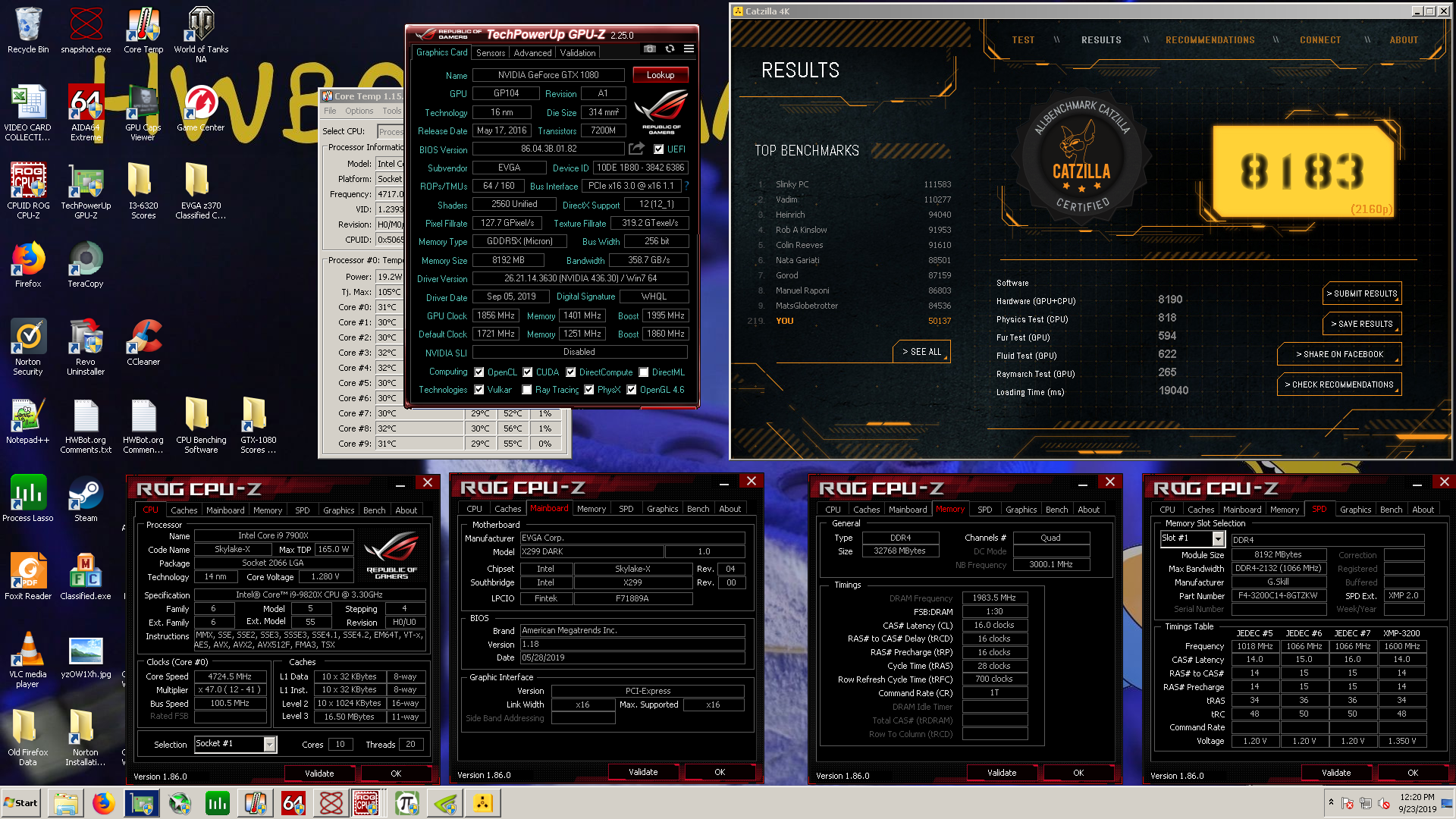Toggle the CUDA checkbox
This screenshot has height=819, width=1456.
[x=528, y=372]
